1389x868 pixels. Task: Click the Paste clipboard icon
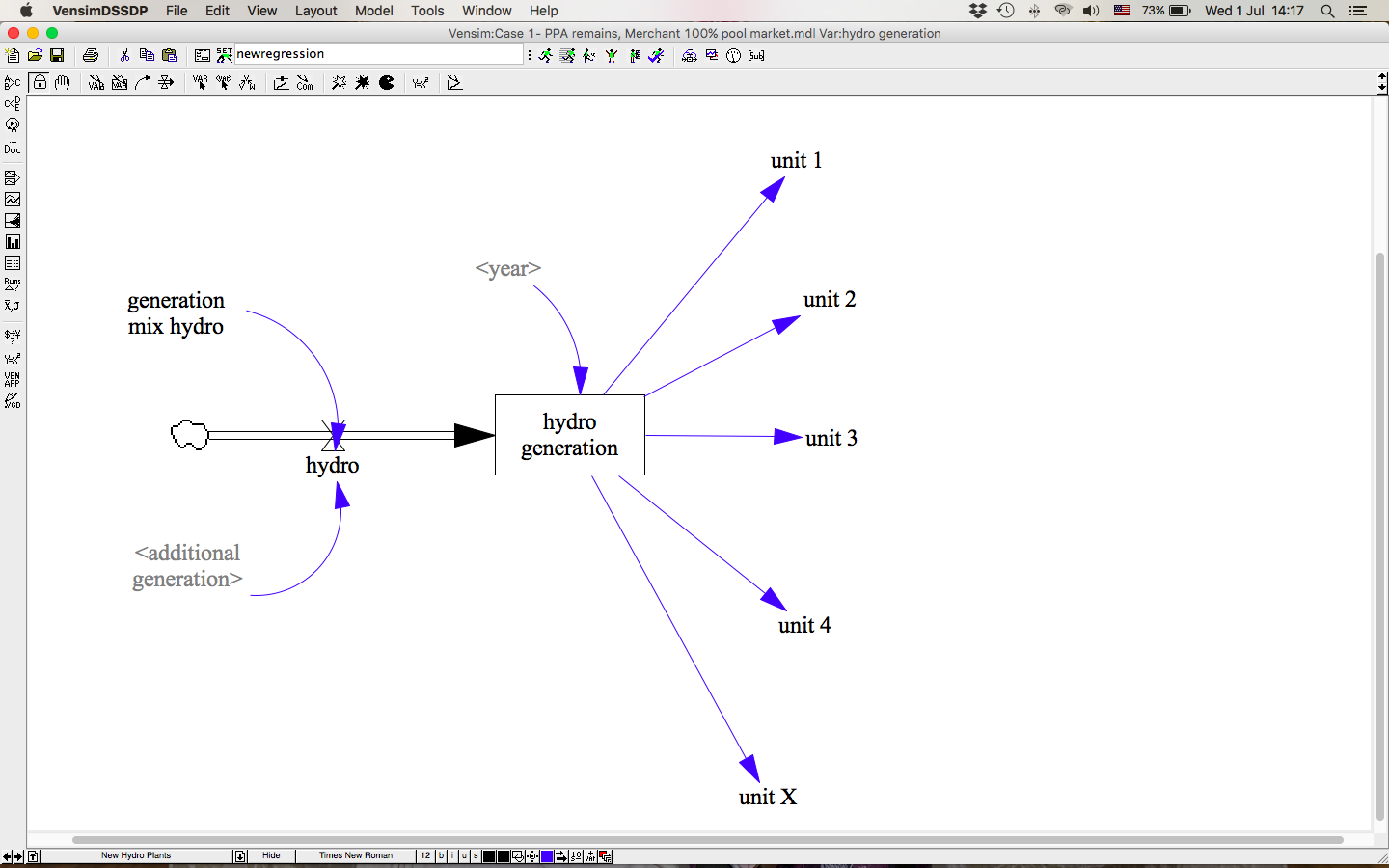pos(169,55)
